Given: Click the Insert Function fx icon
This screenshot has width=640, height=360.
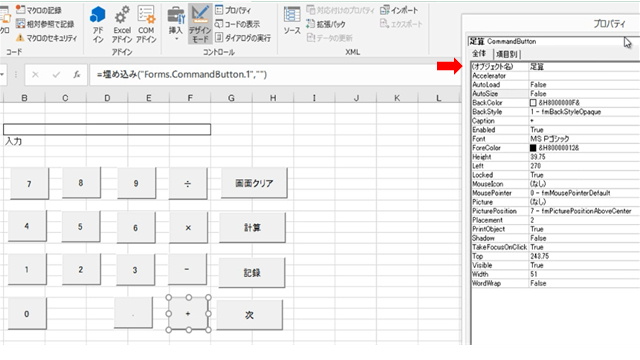Looking at the screenshot, I should click(x=77, y=75).
